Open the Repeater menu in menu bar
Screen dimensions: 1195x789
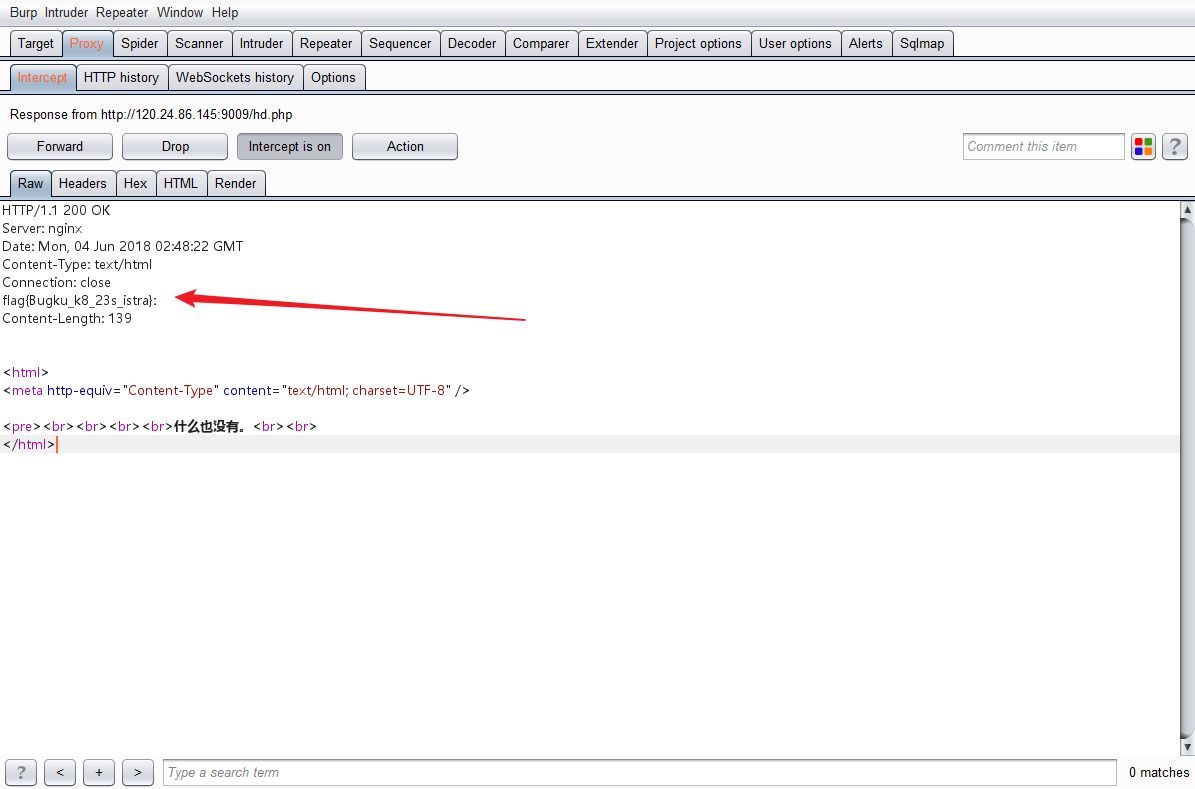122,12
